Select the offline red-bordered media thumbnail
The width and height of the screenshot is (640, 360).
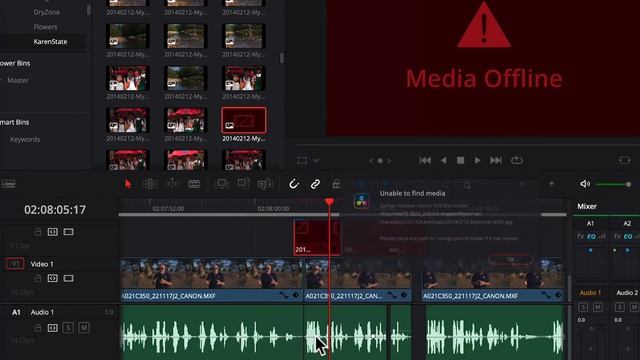coord(244,120)
